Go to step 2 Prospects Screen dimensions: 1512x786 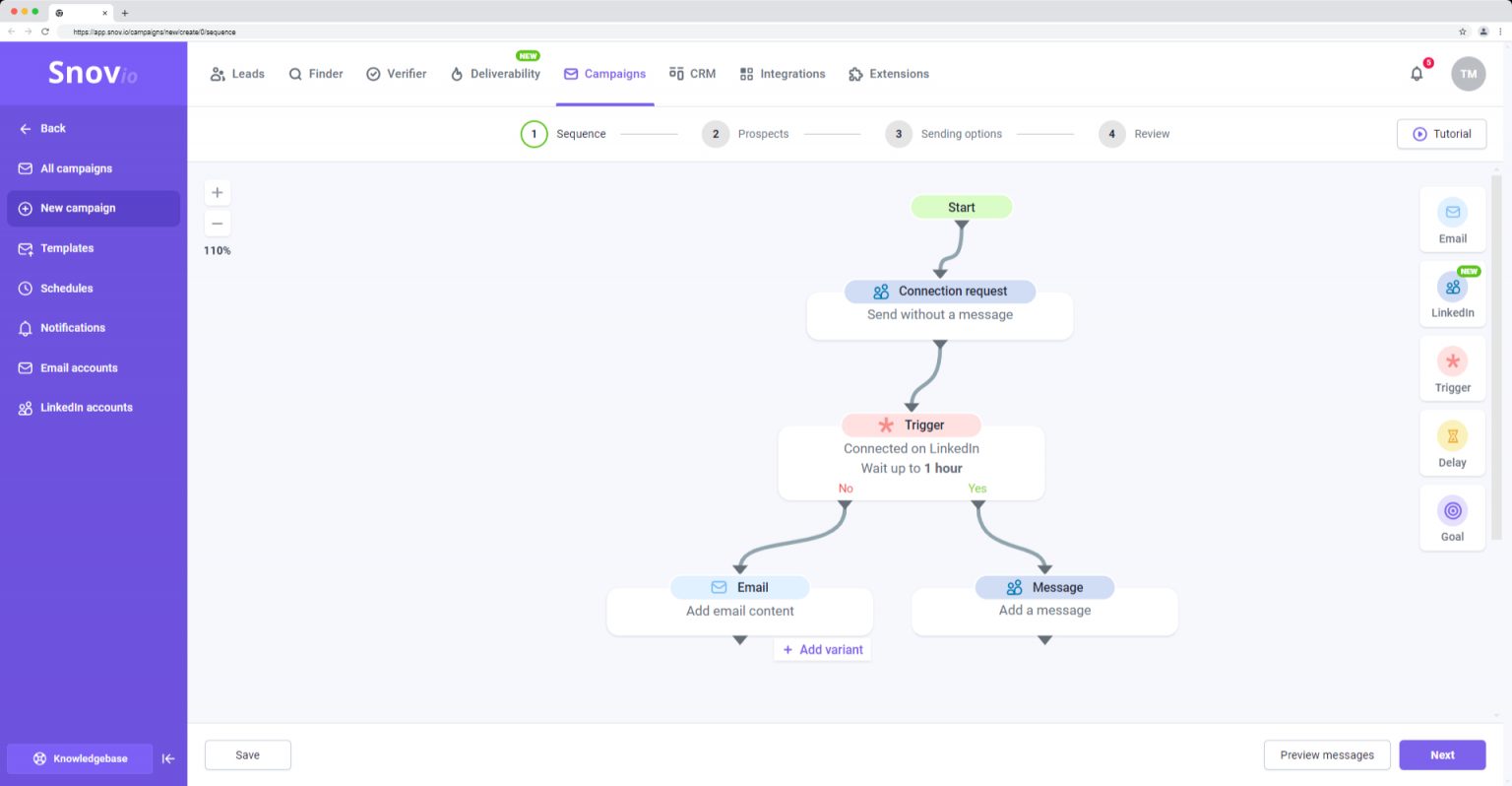click(x=745, y=134)
